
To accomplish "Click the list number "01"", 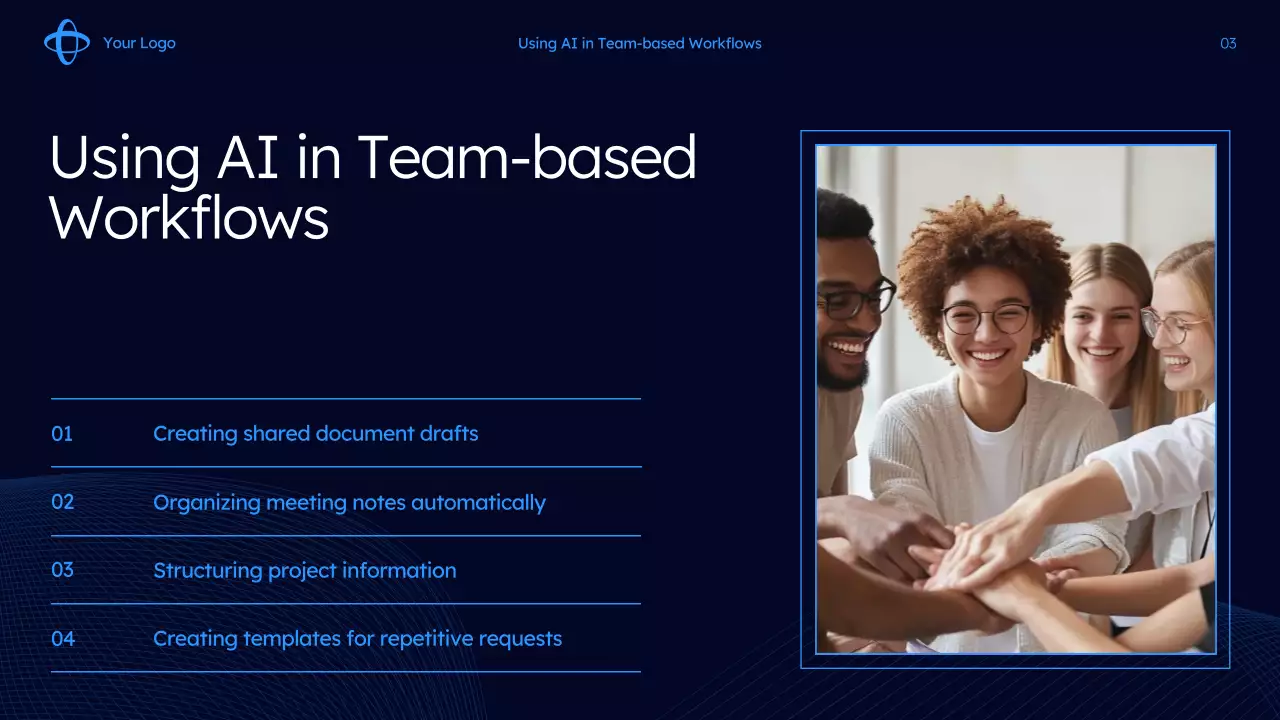I will pos(62,434).
